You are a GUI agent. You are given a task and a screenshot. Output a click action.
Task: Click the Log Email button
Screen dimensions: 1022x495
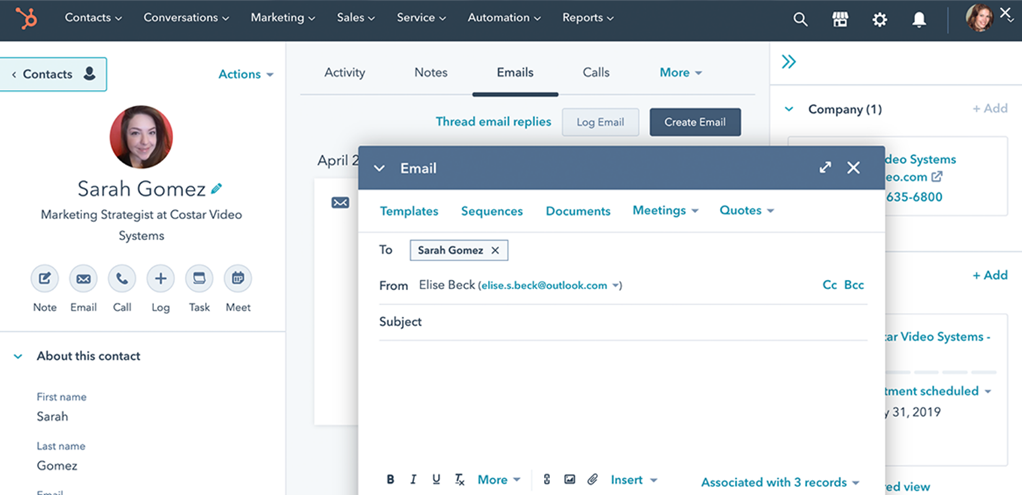pos(600,122)
